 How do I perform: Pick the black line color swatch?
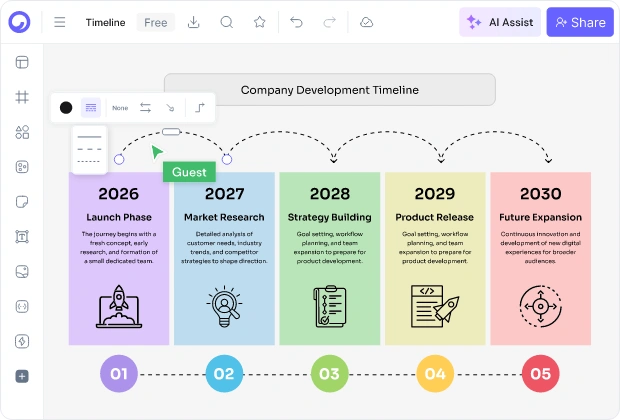tap(66, 108)
